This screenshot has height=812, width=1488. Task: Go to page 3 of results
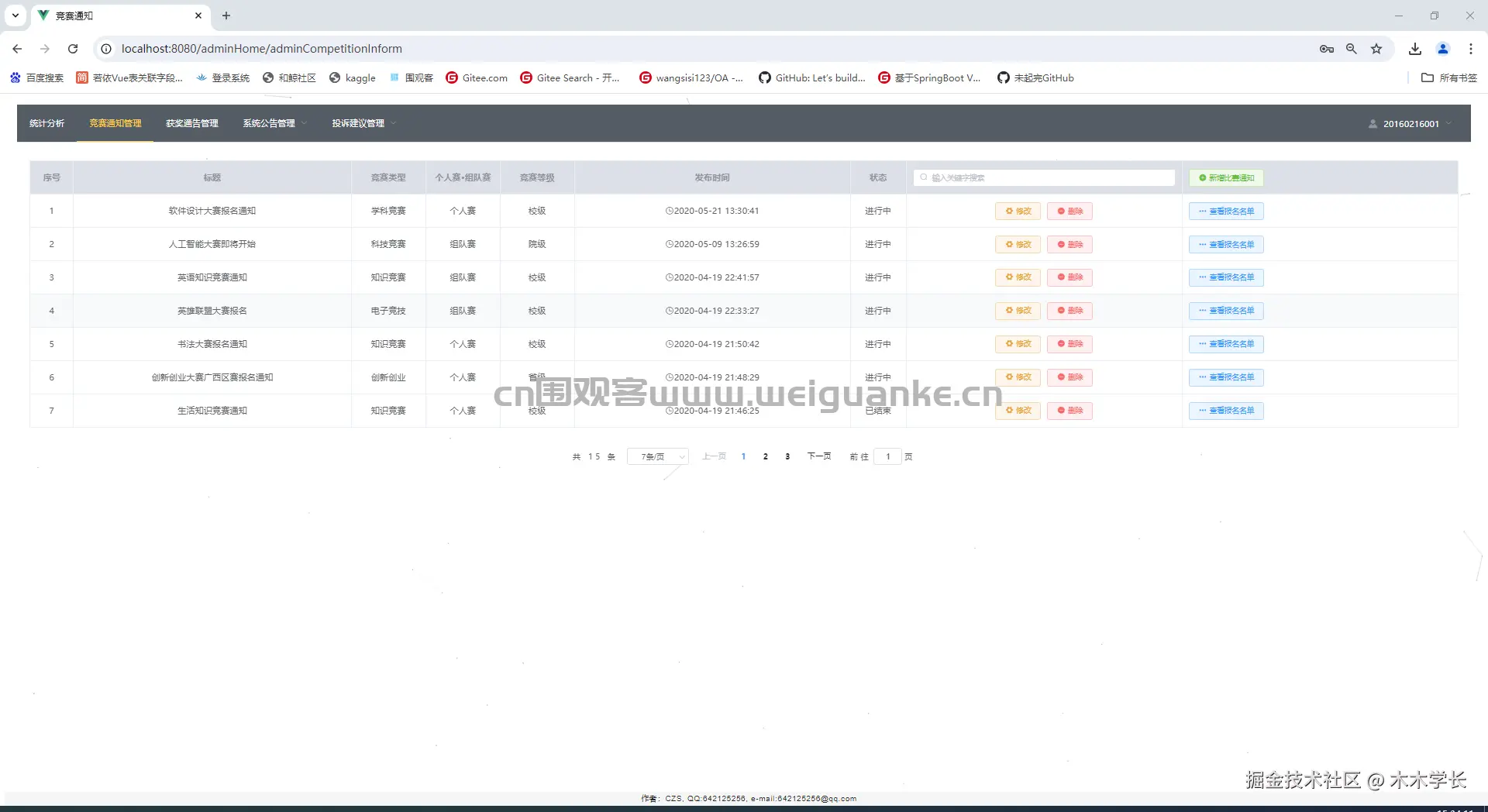point(787,456)
